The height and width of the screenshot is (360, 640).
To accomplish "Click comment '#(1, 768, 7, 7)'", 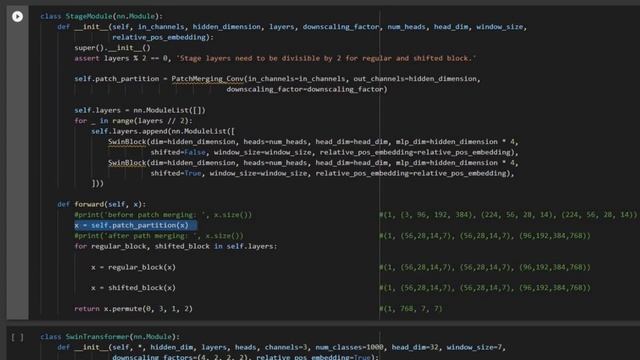I will (x=411, y=309).
